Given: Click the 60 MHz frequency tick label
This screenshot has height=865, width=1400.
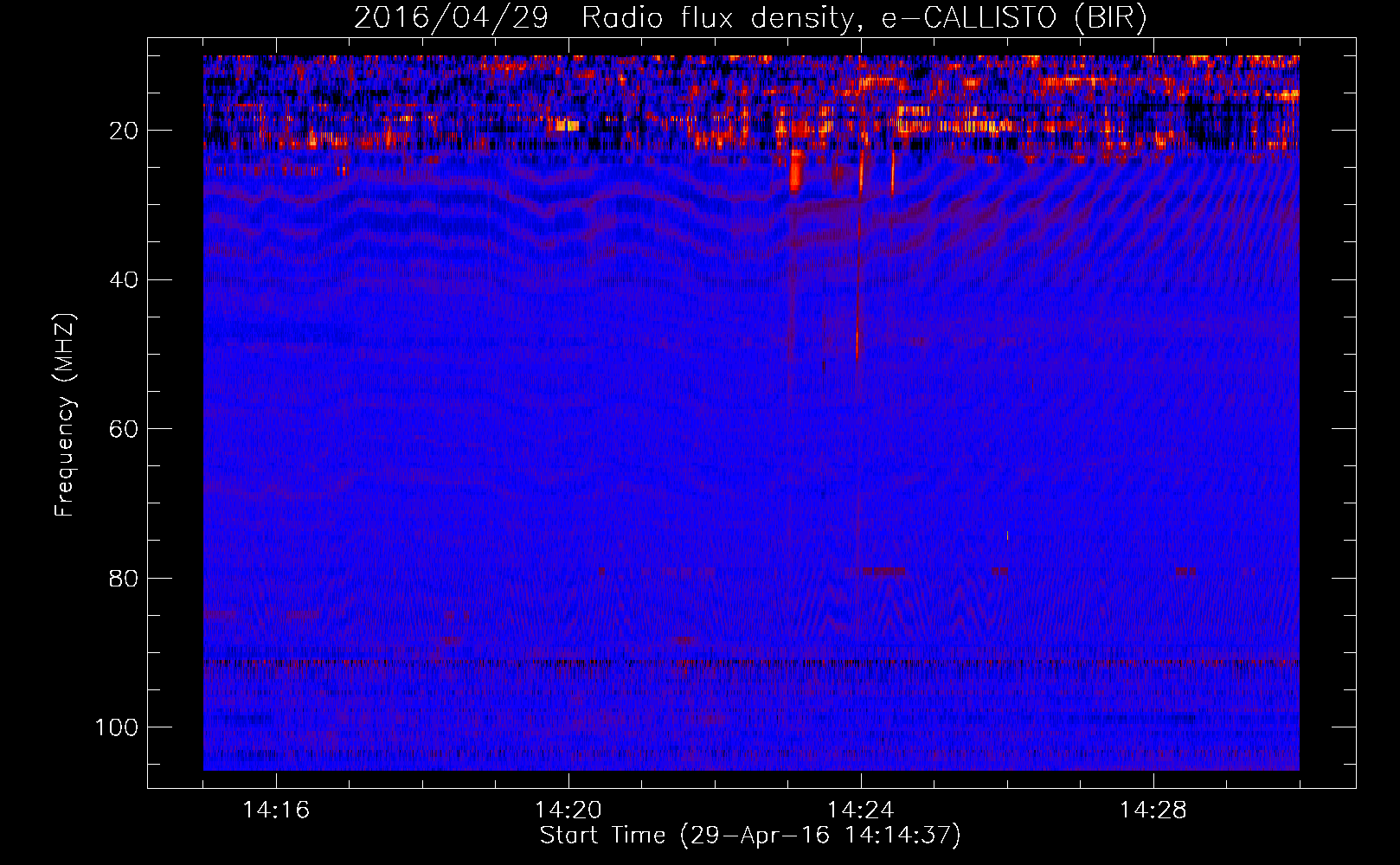Looking at the screenshot, I should tap(124, 429).
